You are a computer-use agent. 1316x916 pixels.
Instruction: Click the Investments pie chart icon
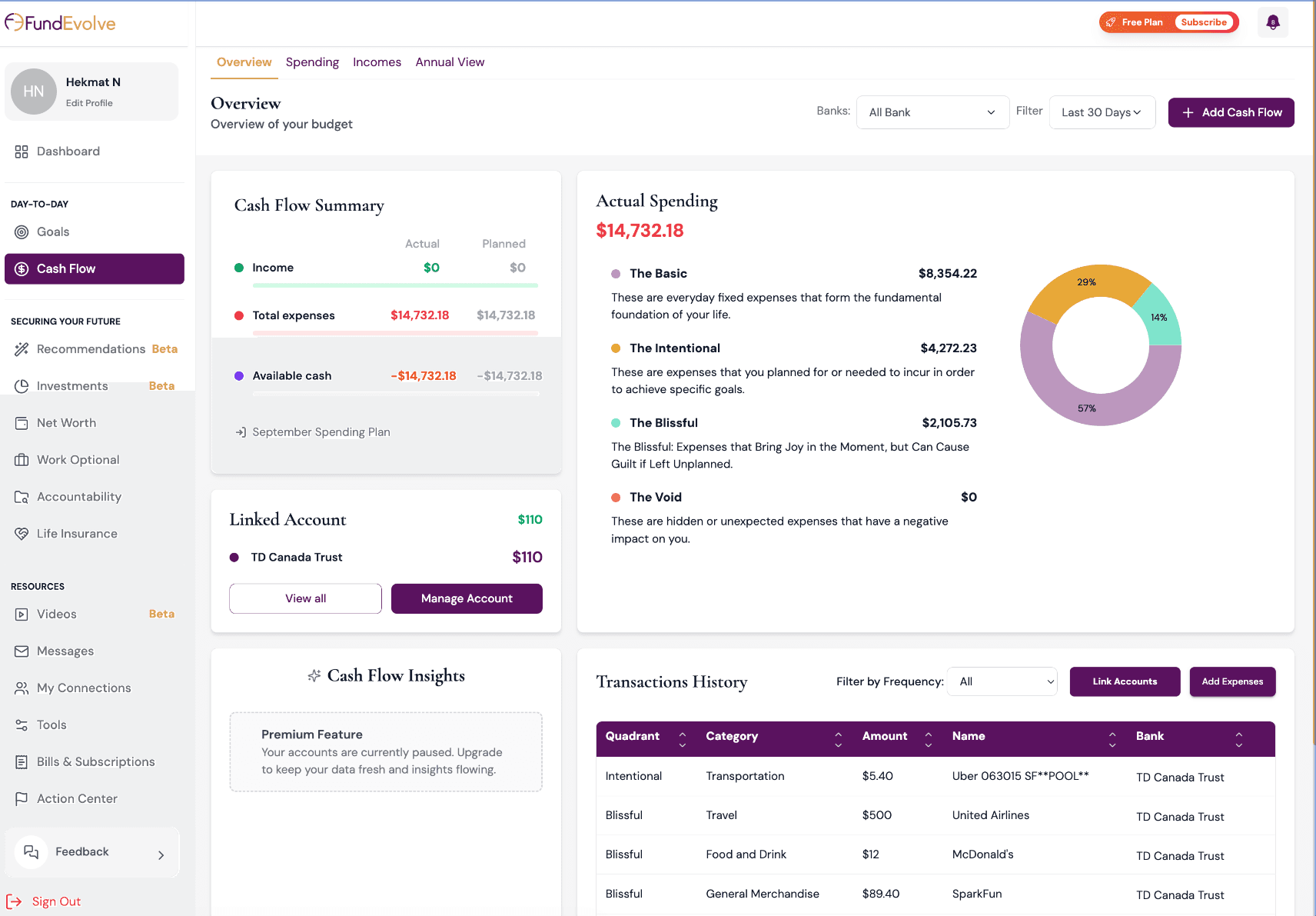click(x=22, y=386)
